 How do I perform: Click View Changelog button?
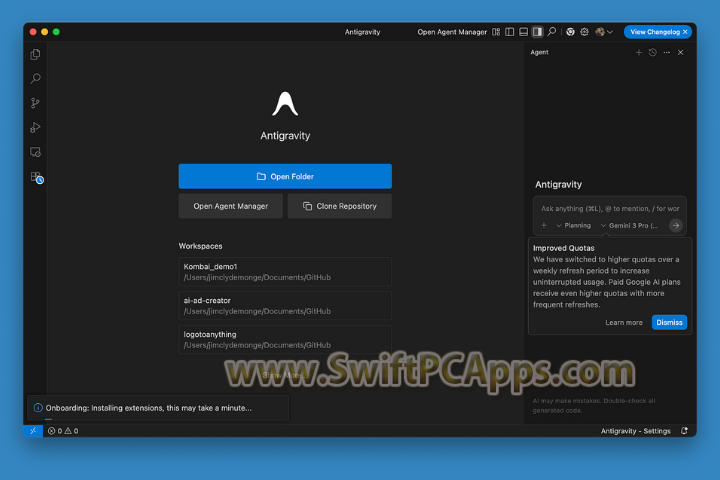click(x=654, y=32)
